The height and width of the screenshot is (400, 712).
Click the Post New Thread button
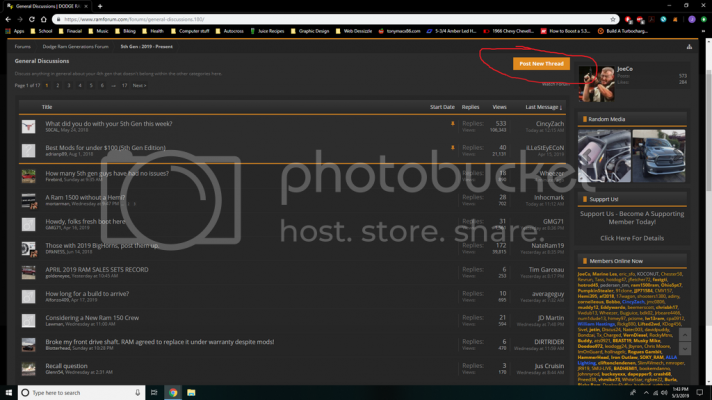[541, 64]
